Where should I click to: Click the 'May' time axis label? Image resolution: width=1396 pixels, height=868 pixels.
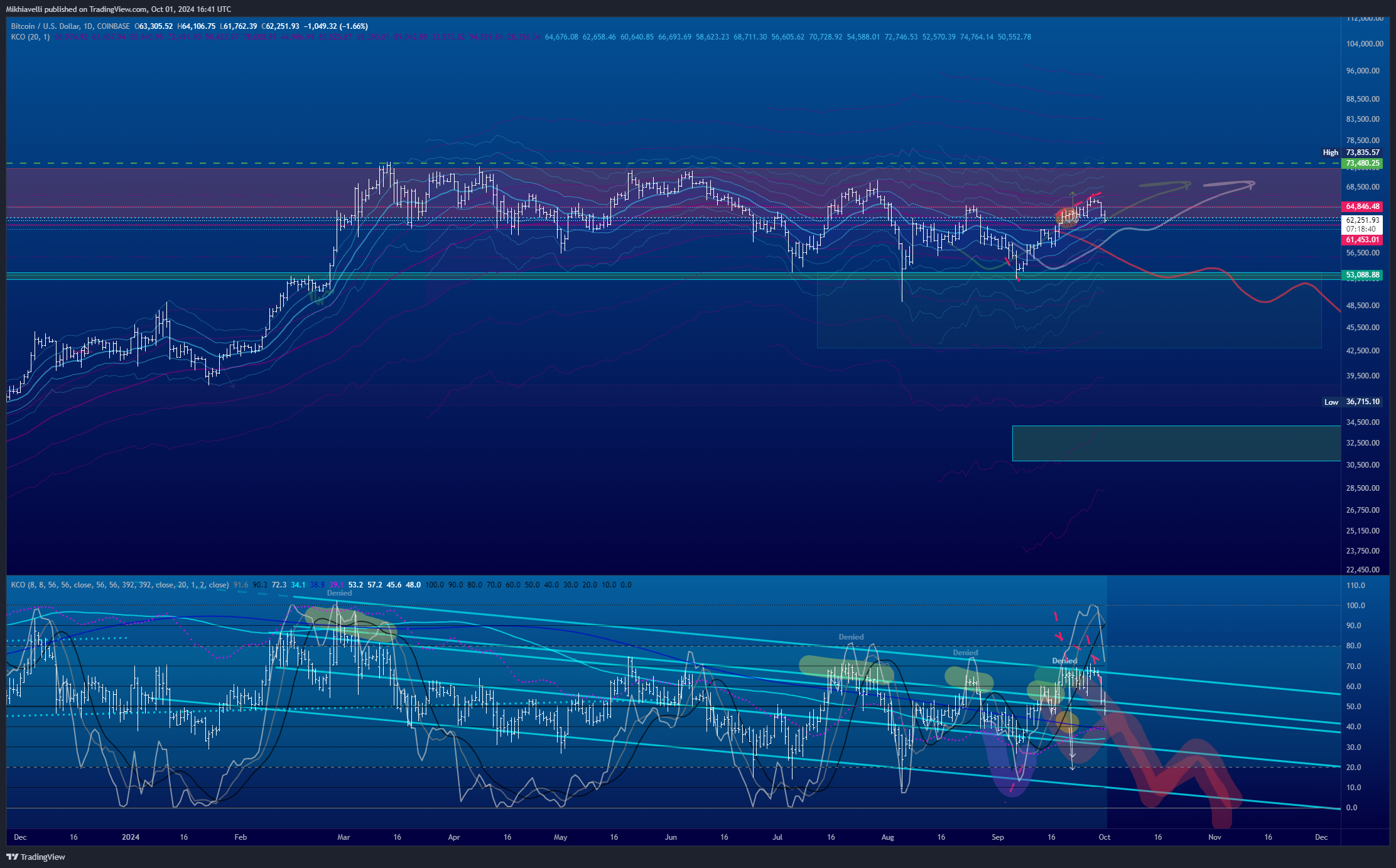point(561,837)
